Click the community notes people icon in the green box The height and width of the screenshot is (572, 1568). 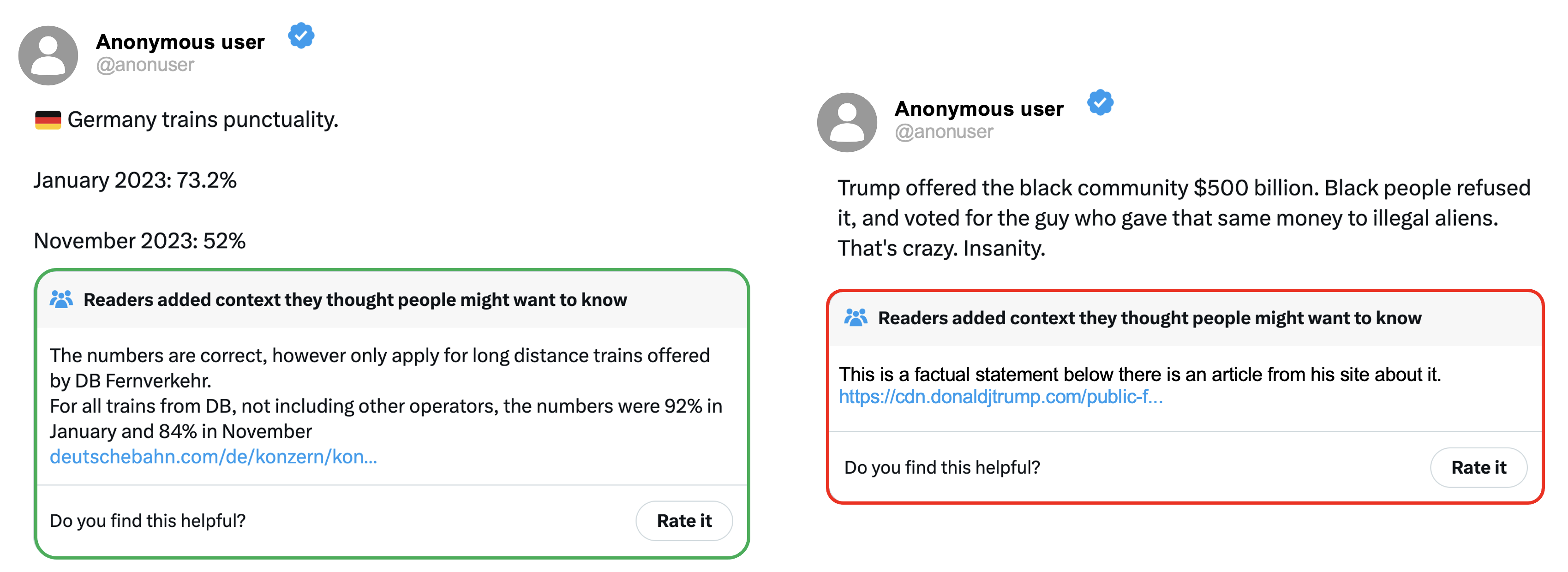click(x=61, y=299)
